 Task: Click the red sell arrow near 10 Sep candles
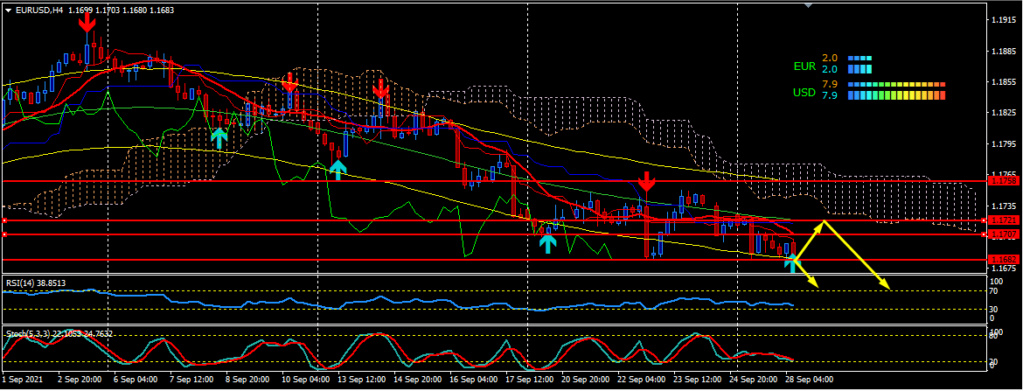tap(290, 83)
